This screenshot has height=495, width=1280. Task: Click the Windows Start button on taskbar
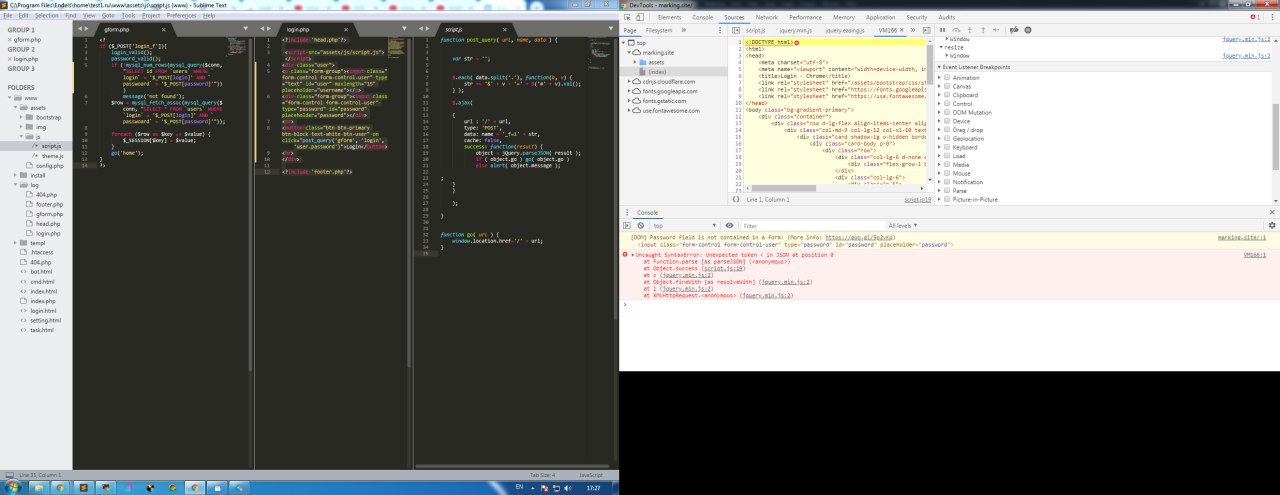coord(11,487)
